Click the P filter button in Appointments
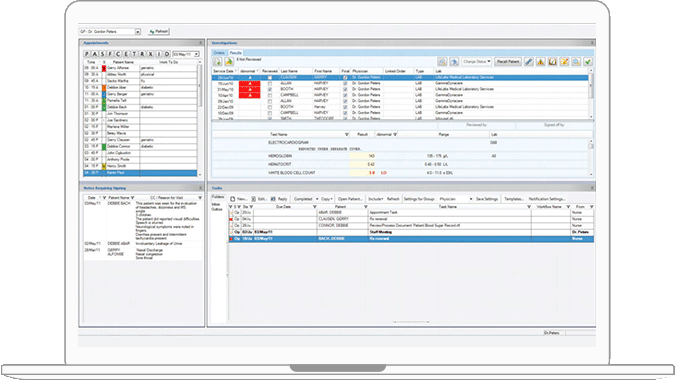 point(87,54)
